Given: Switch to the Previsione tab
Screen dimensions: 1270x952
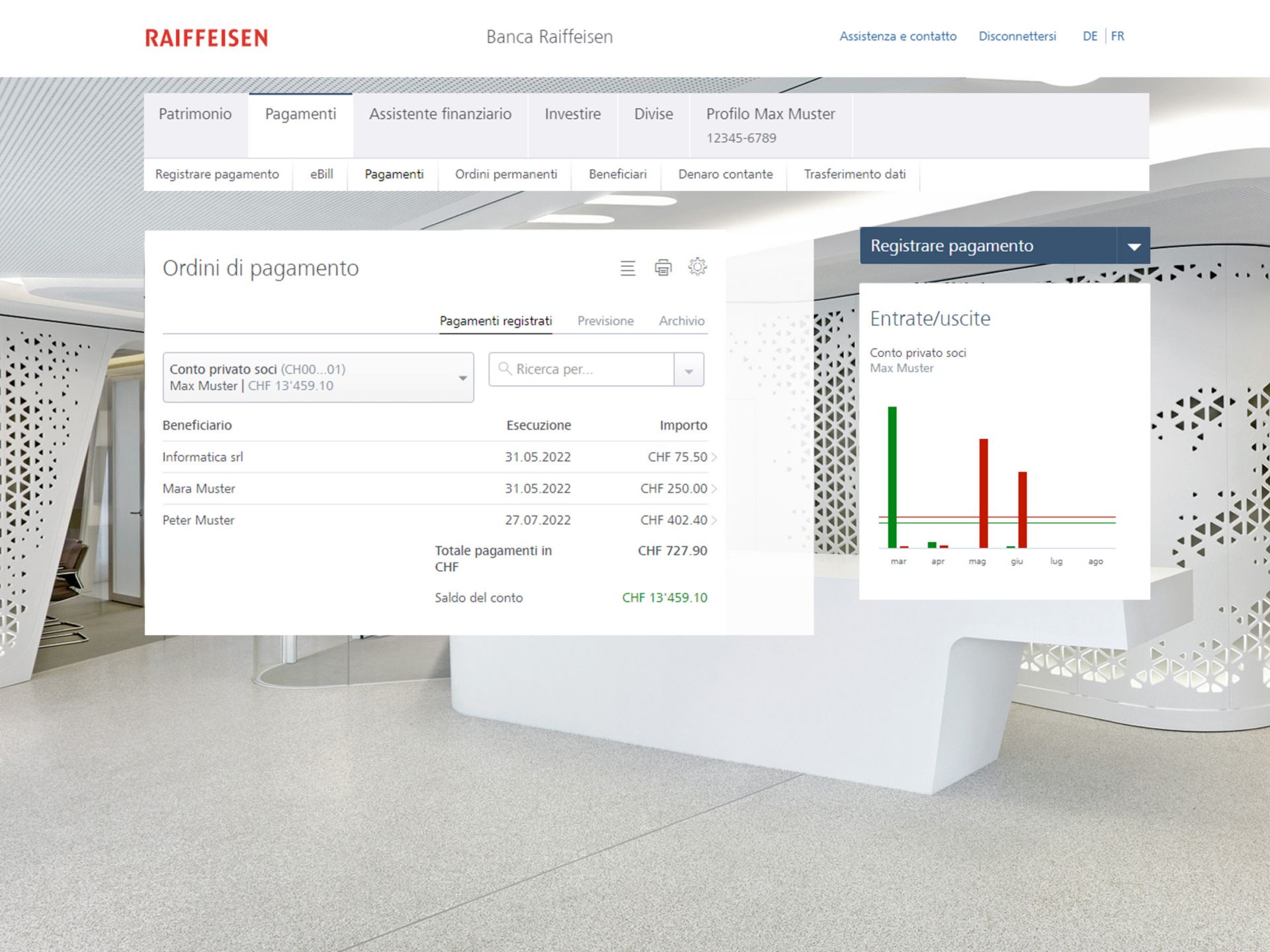Looking at the screenshot, I should click(x=605, y=321).
